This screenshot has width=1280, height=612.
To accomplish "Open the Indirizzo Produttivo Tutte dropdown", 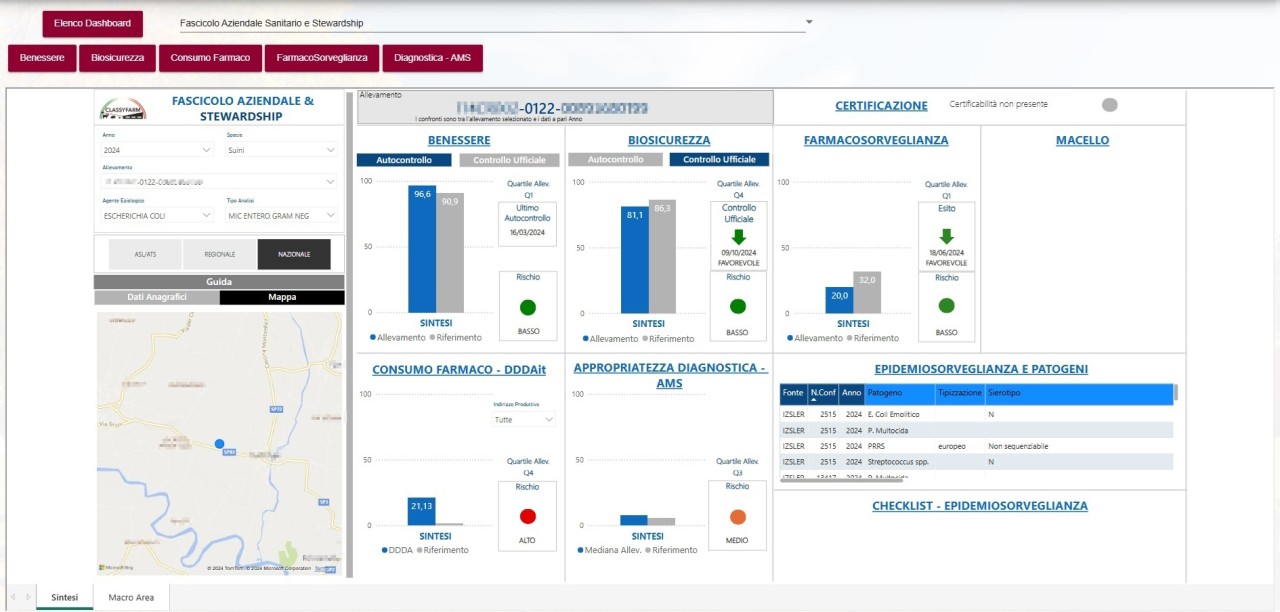I will point(524,420).
